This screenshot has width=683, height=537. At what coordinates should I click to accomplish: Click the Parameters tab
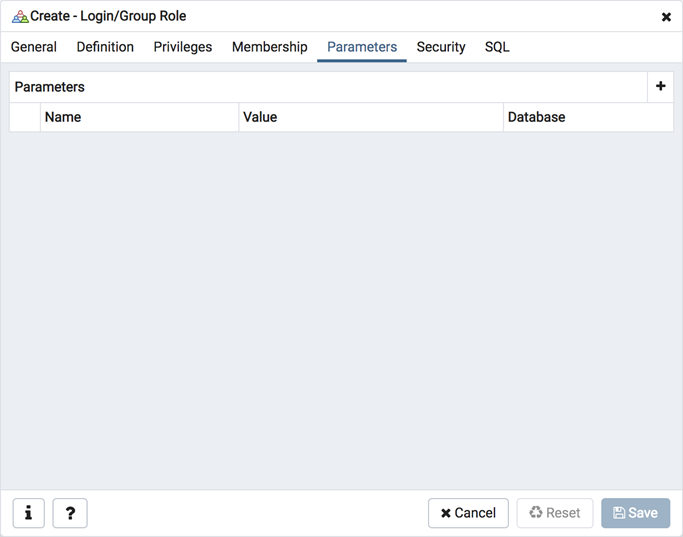(x=362, y=47)
